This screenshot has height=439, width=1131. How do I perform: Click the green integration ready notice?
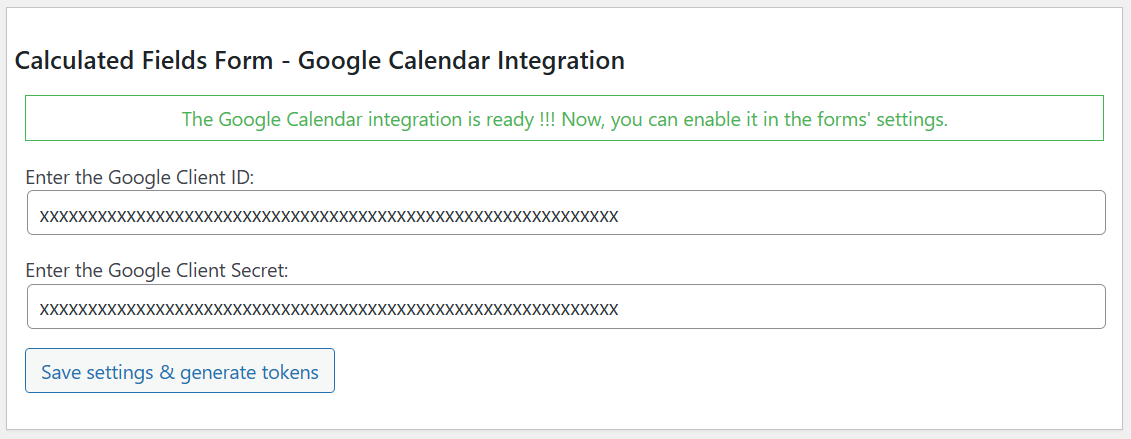tap(564, 119)
